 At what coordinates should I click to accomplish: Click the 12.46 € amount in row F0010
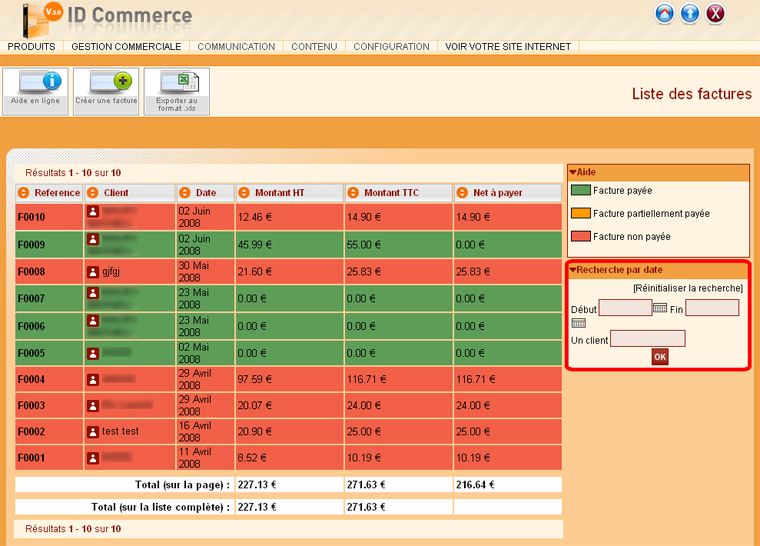pyautogui.click(x=254, y=217)
